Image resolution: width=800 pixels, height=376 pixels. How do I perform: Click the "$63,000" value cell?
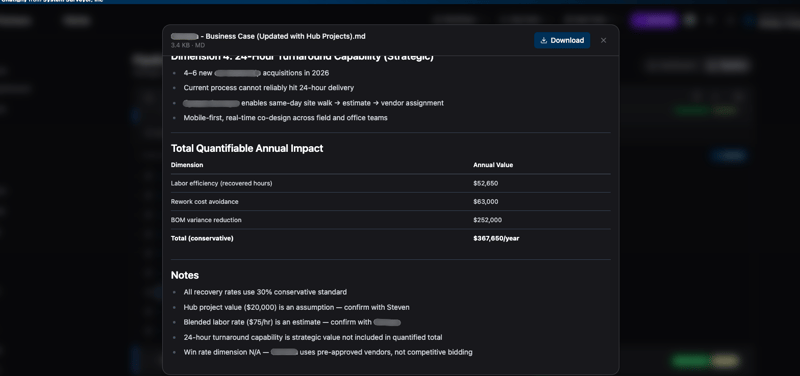[x=486, y=202]
